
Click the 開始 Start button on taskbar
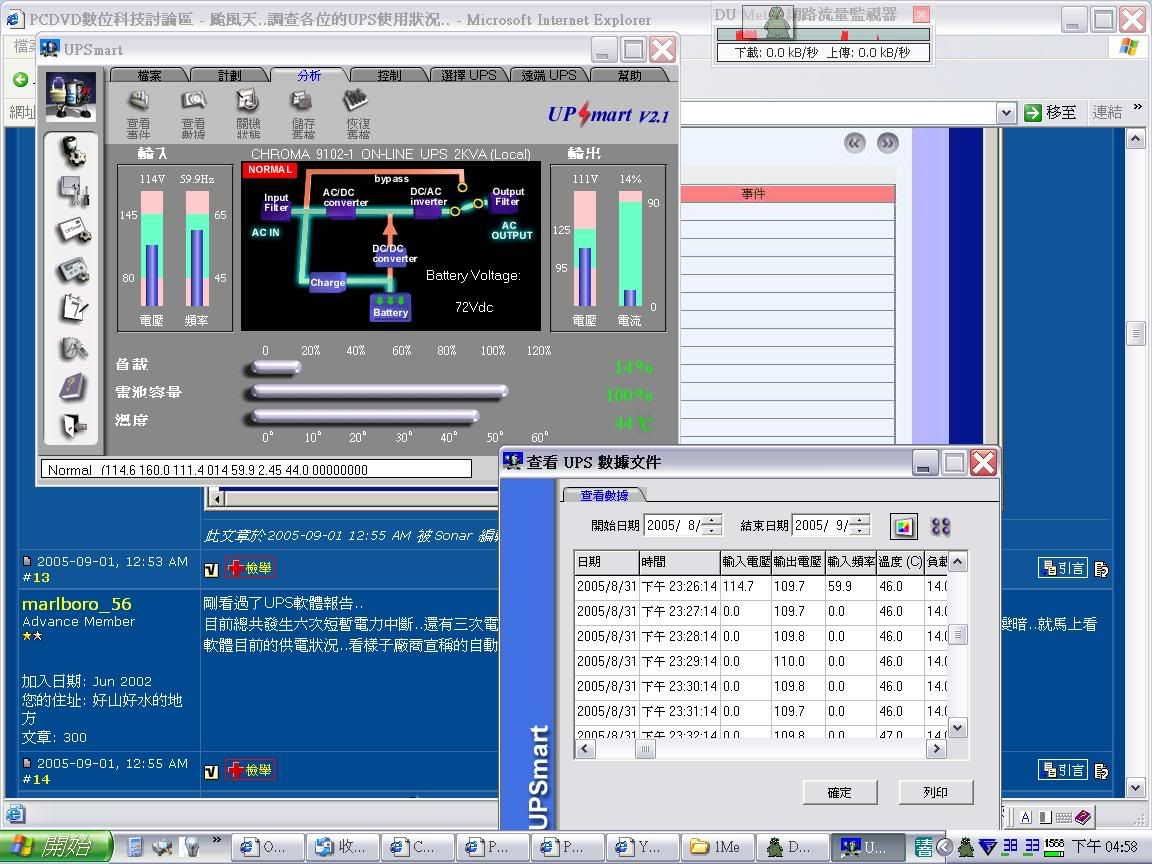(x=56, y=847)
